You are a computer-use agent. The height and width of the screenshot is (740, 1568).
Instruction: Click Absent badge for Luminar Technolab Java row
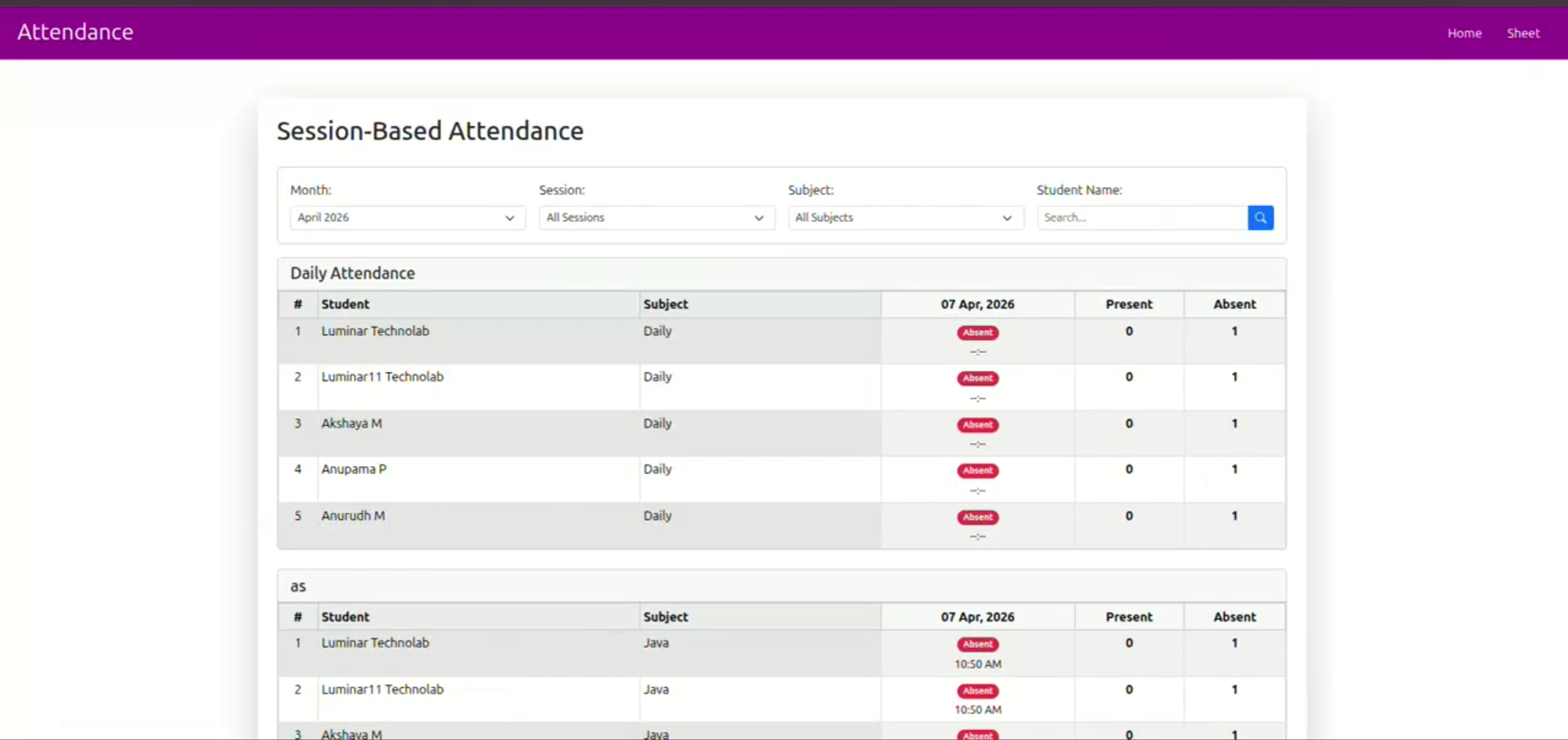coord(978,644)
